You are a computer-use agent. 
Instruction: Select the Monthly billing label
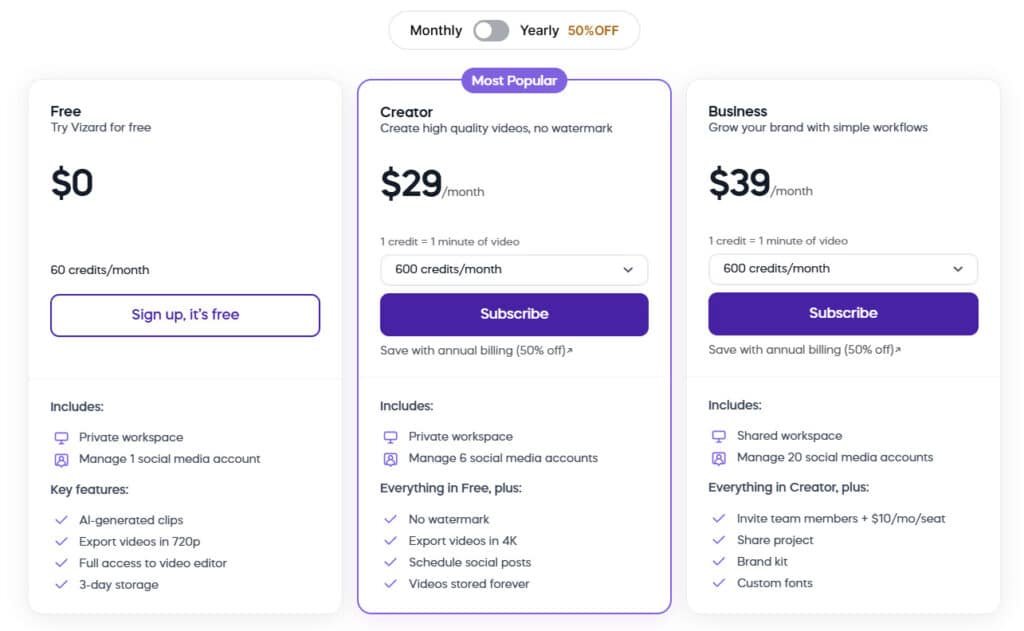[436, 31]
